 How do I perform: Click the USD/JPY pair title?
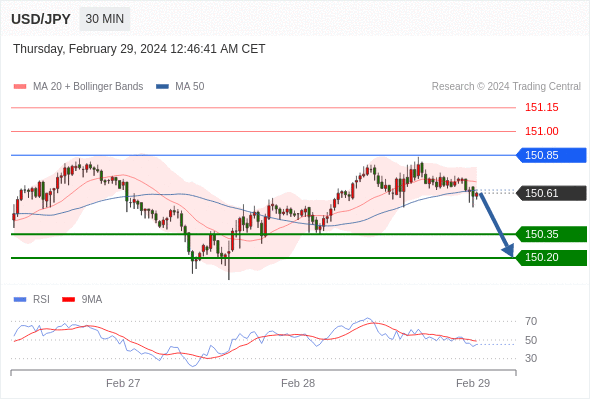[41, 19]
